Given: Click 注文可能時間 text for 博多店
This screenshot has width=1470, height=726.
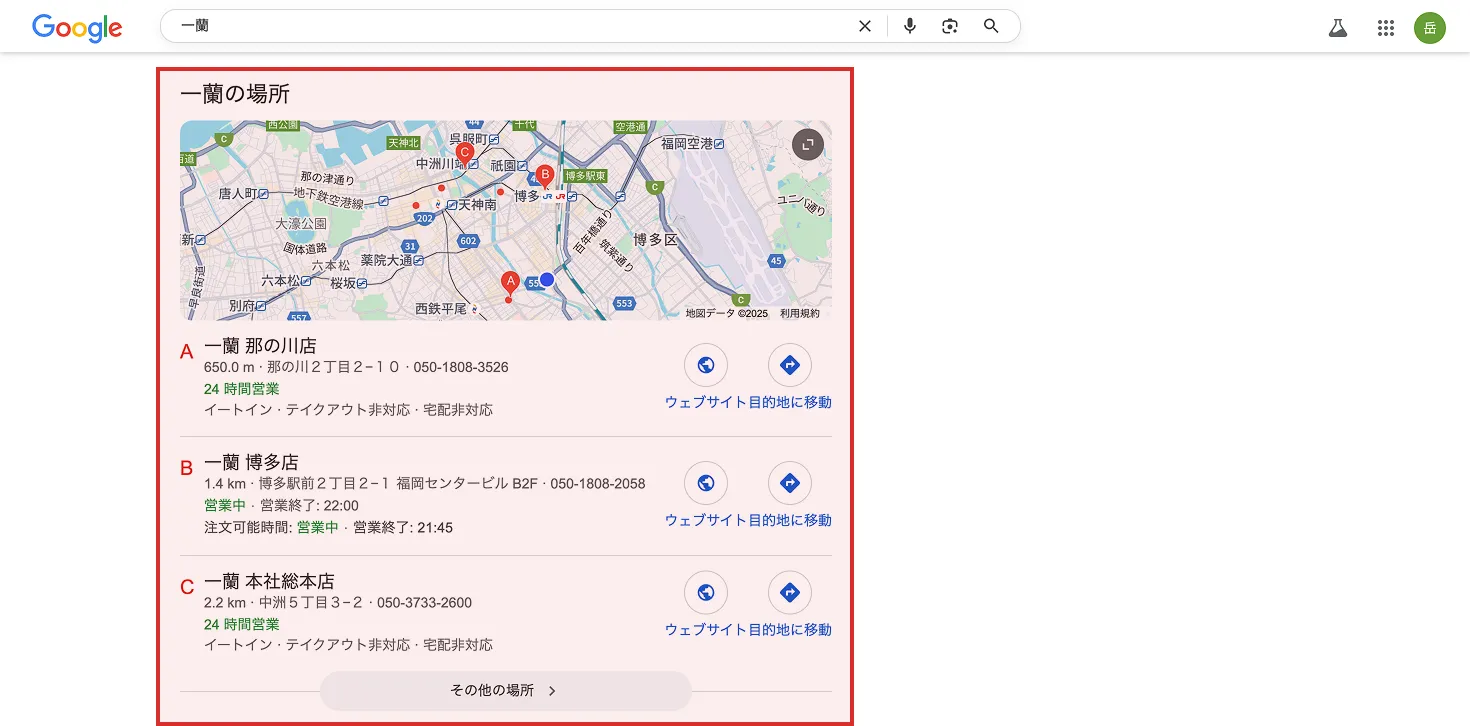Looking at the screenshot, I should pyautogui.click(x=248, y=527).
